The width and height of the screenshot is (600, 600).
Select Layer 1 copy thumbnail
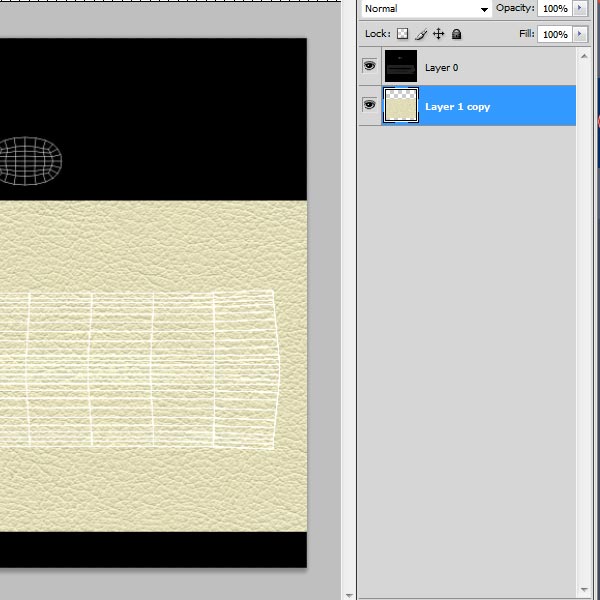pyautogui.click(x=401, y=105)
